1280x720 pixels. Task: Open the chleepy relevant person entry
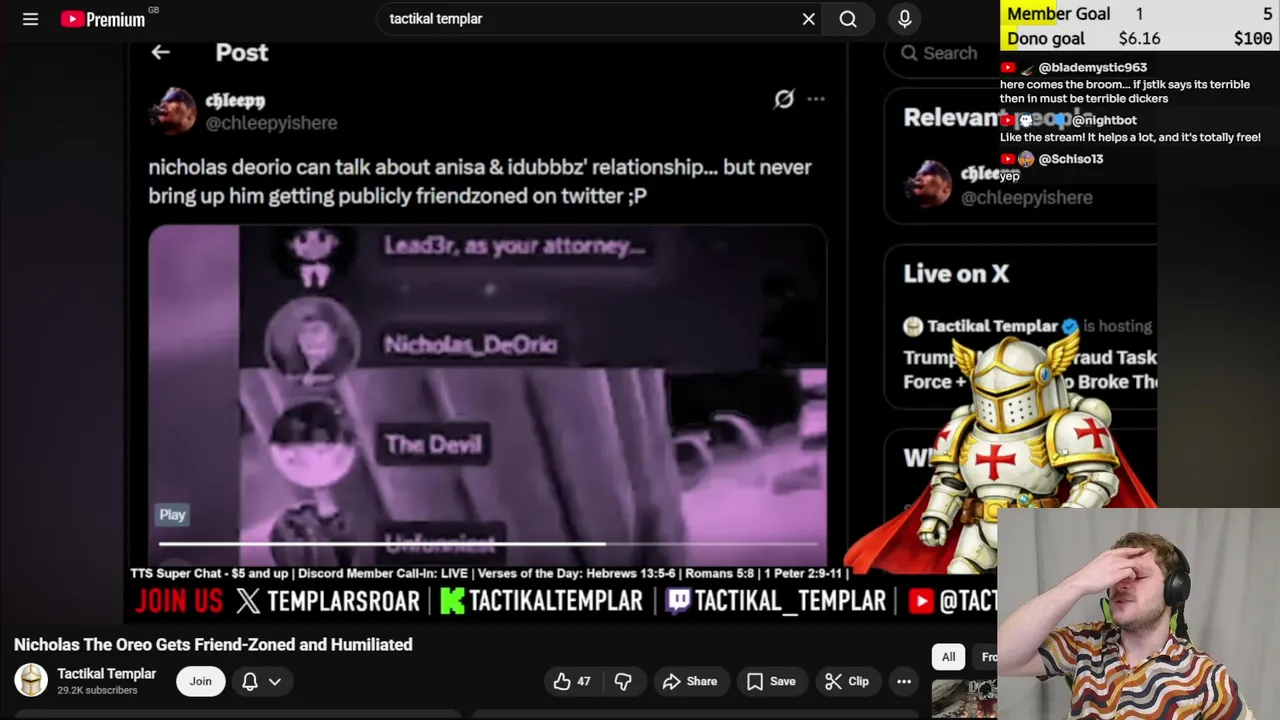[1020, 185]
